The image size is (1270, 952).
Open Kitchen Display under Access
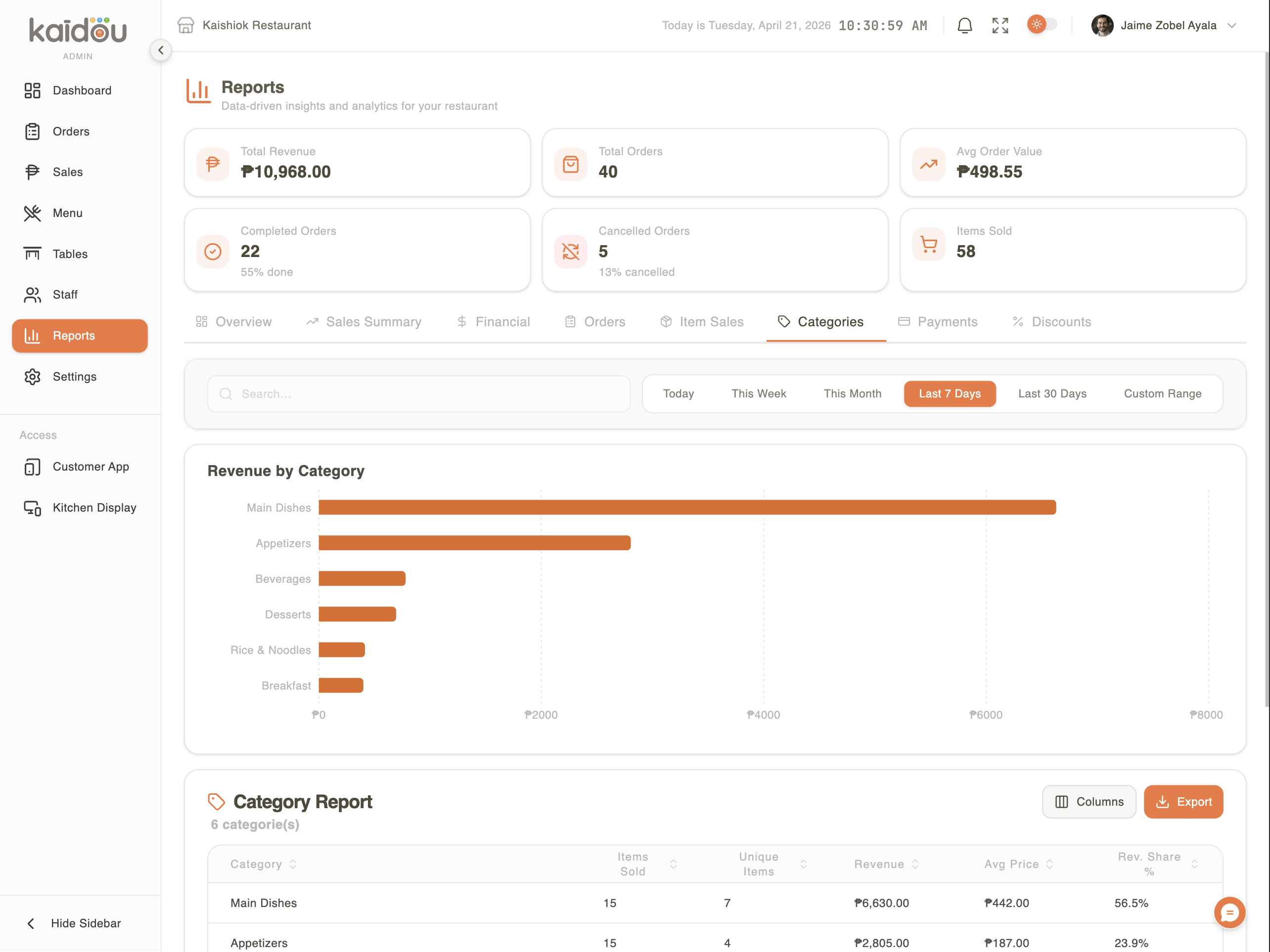(x=94, y=507)
